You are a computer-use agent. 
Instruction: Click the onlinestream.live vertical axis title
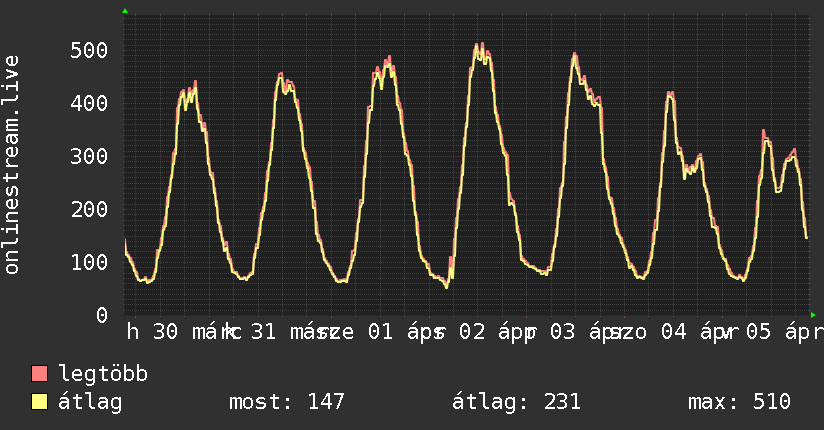12,165
